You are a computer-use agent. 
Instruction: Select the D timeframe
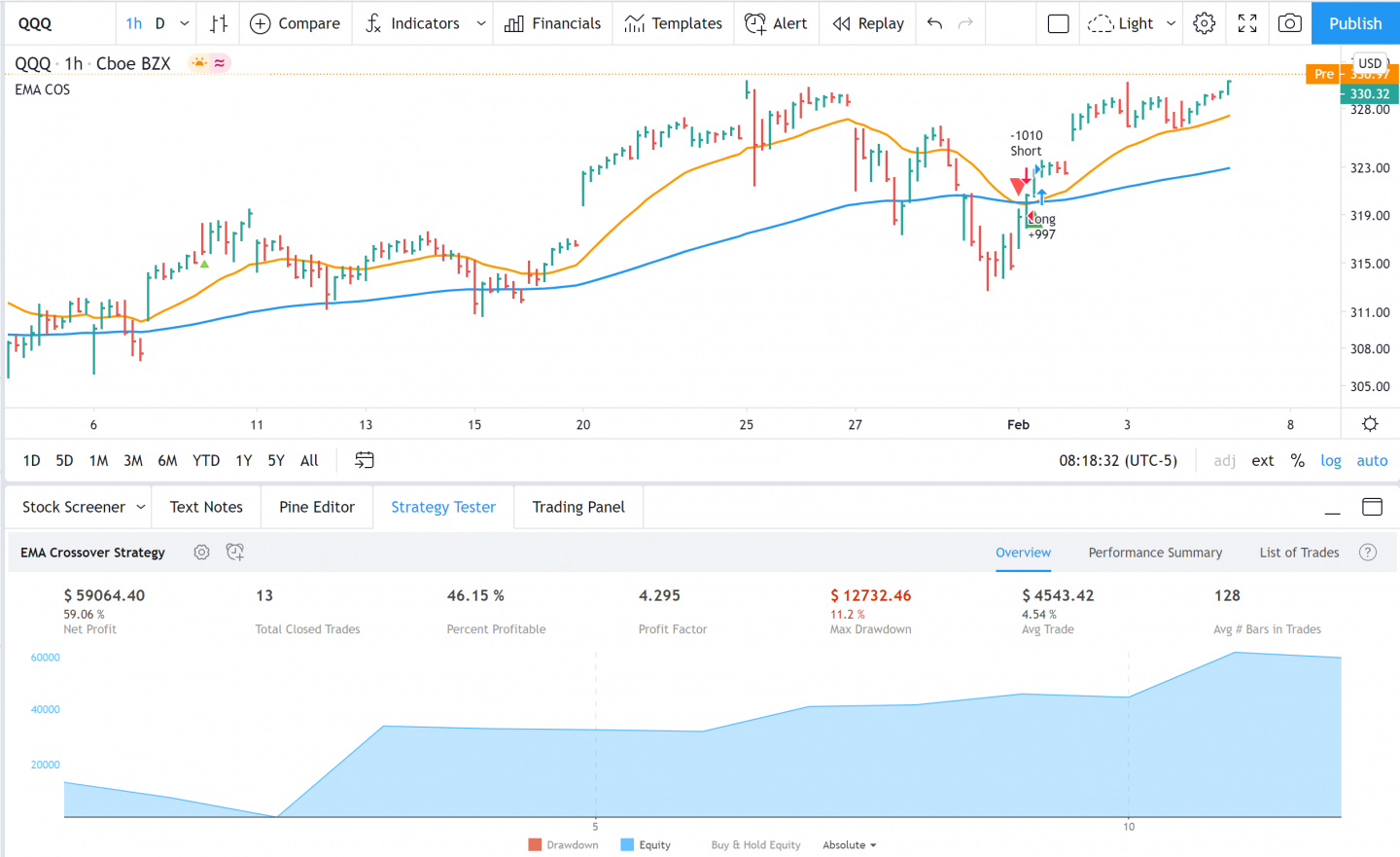pos(160,23)
